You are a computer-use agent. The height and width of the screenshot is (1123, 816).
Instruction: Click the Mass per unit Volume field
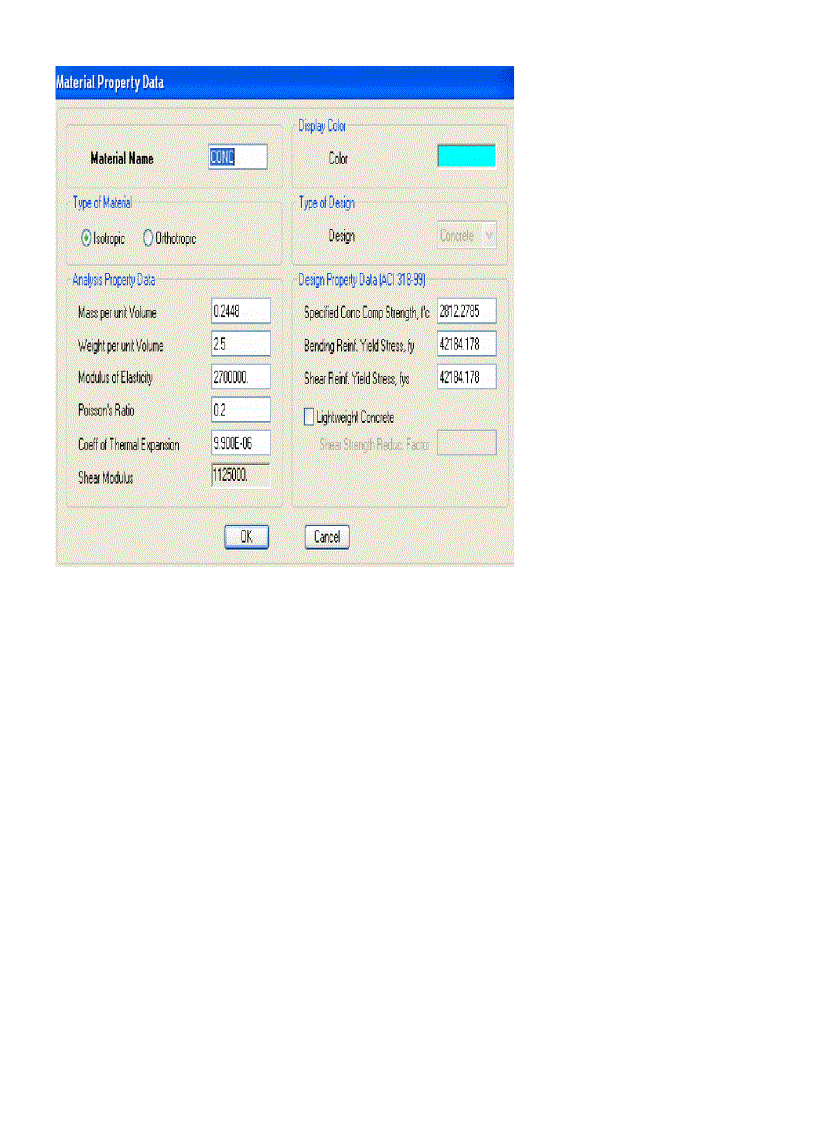coord(241,312)
